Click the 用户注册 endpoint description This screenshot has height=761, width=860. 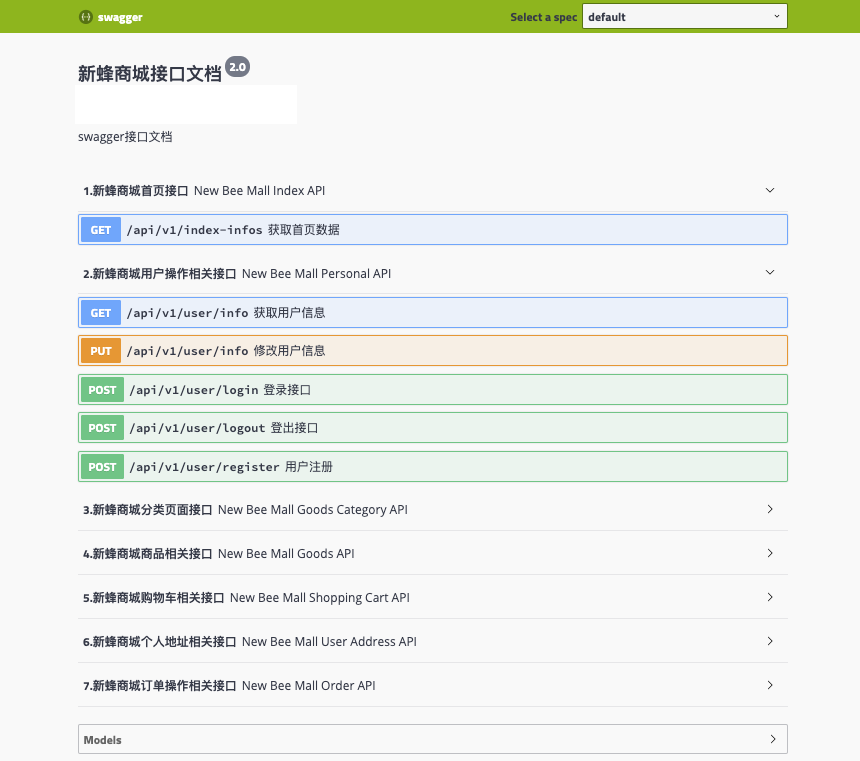tap(309, 466)
